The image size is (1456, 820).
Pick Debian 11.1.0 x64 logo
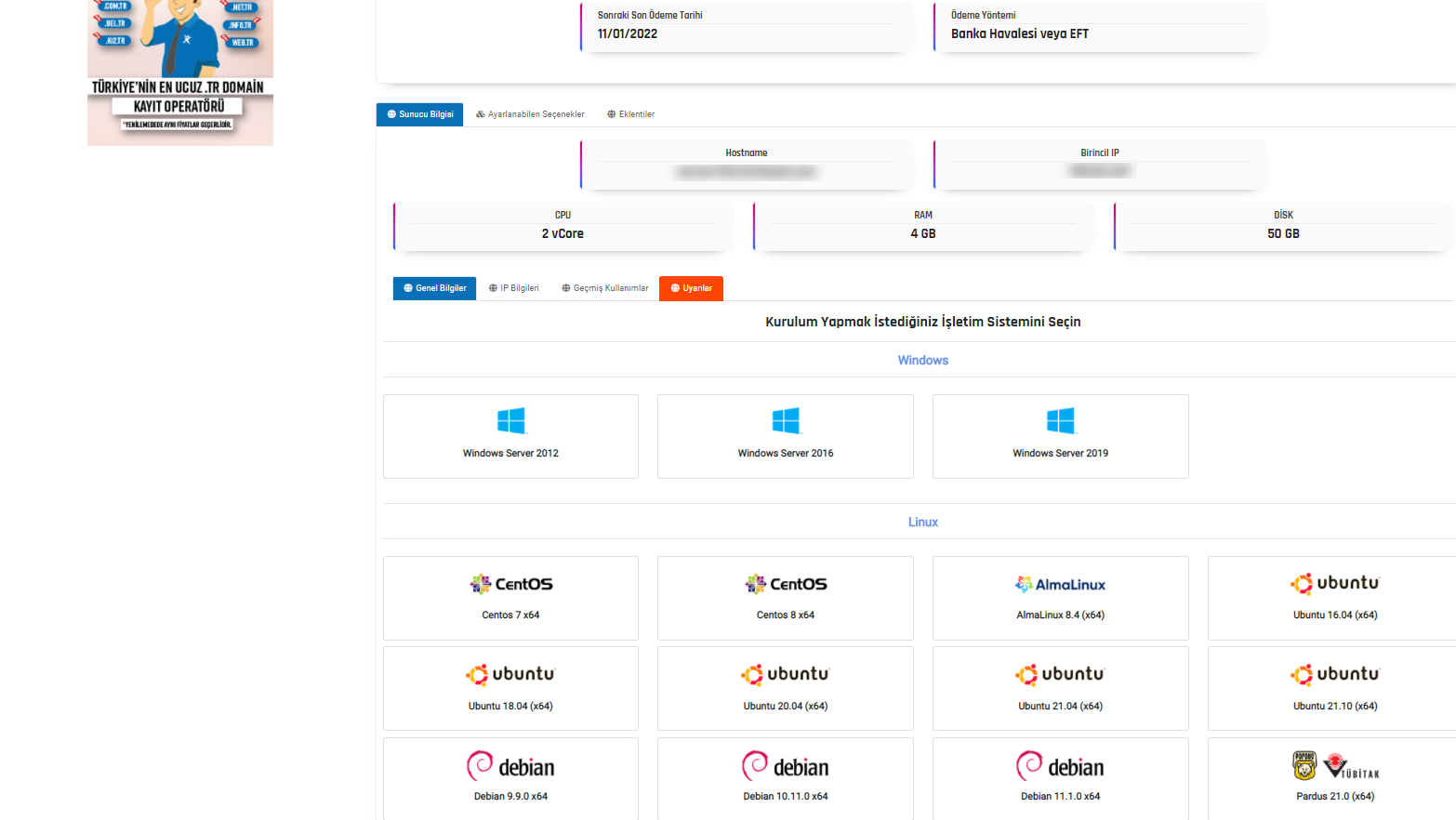coord(1060,766)
